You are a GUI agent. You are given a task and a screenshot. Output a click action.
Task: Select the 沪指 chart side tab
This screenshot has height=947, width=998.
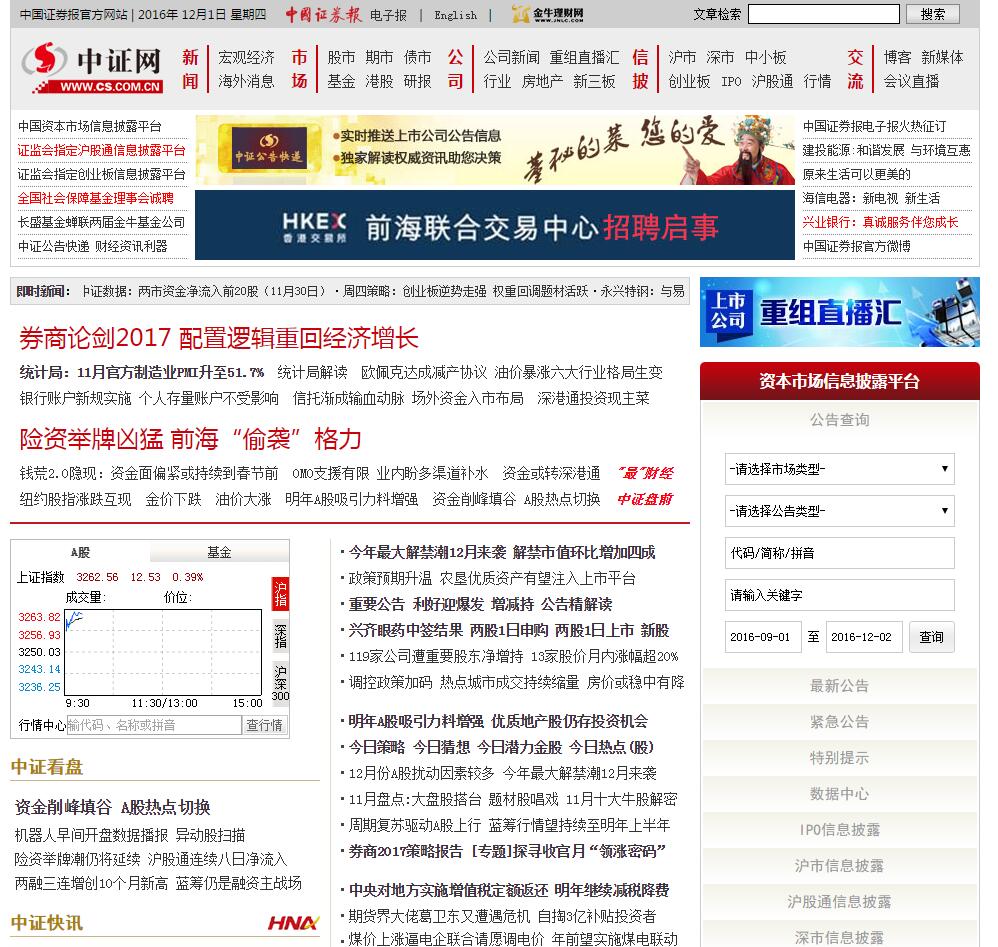pyautogui.click(x=281, y=594)
